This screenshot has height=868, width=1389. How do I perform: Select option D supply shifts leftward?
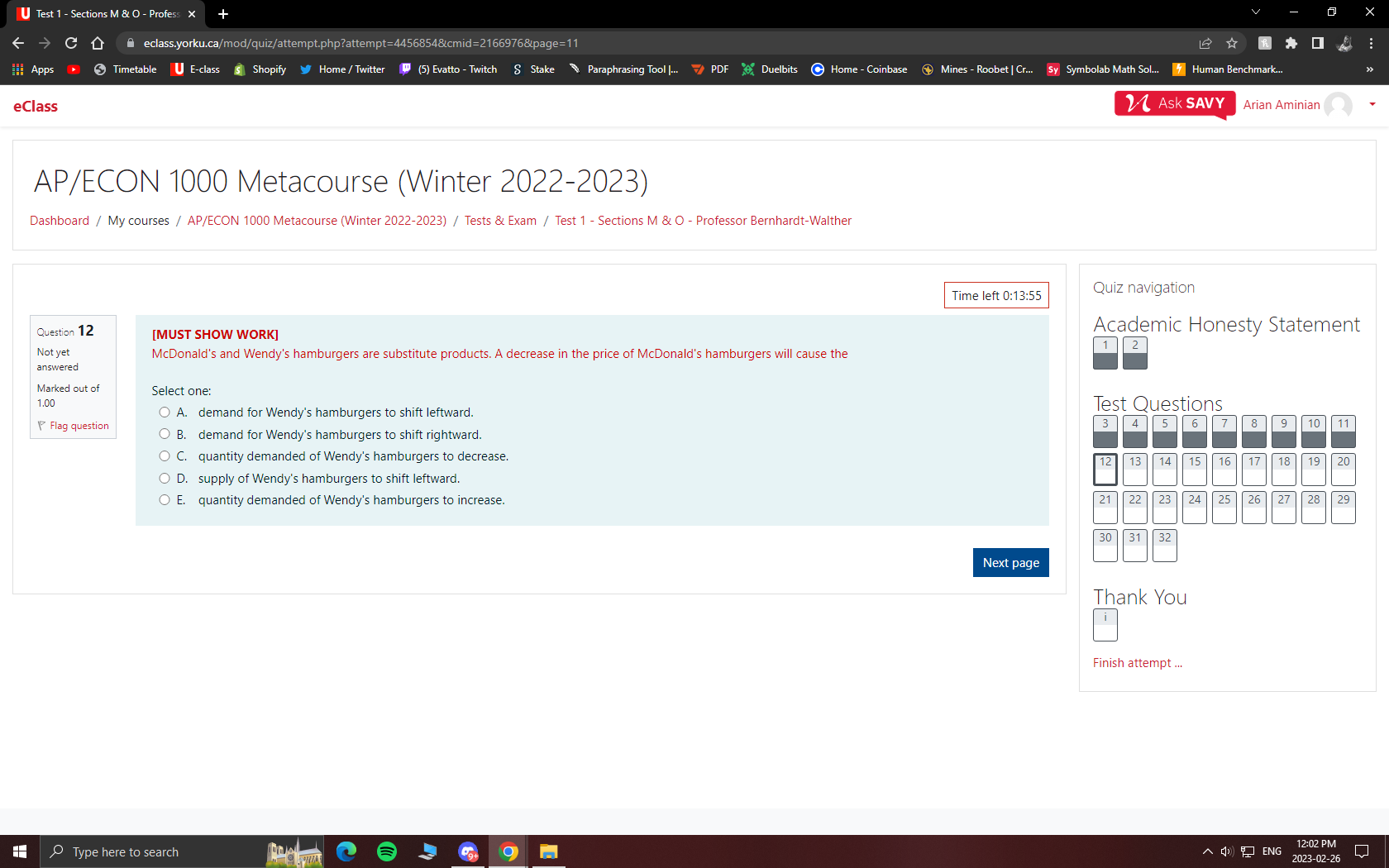point(165,478)
